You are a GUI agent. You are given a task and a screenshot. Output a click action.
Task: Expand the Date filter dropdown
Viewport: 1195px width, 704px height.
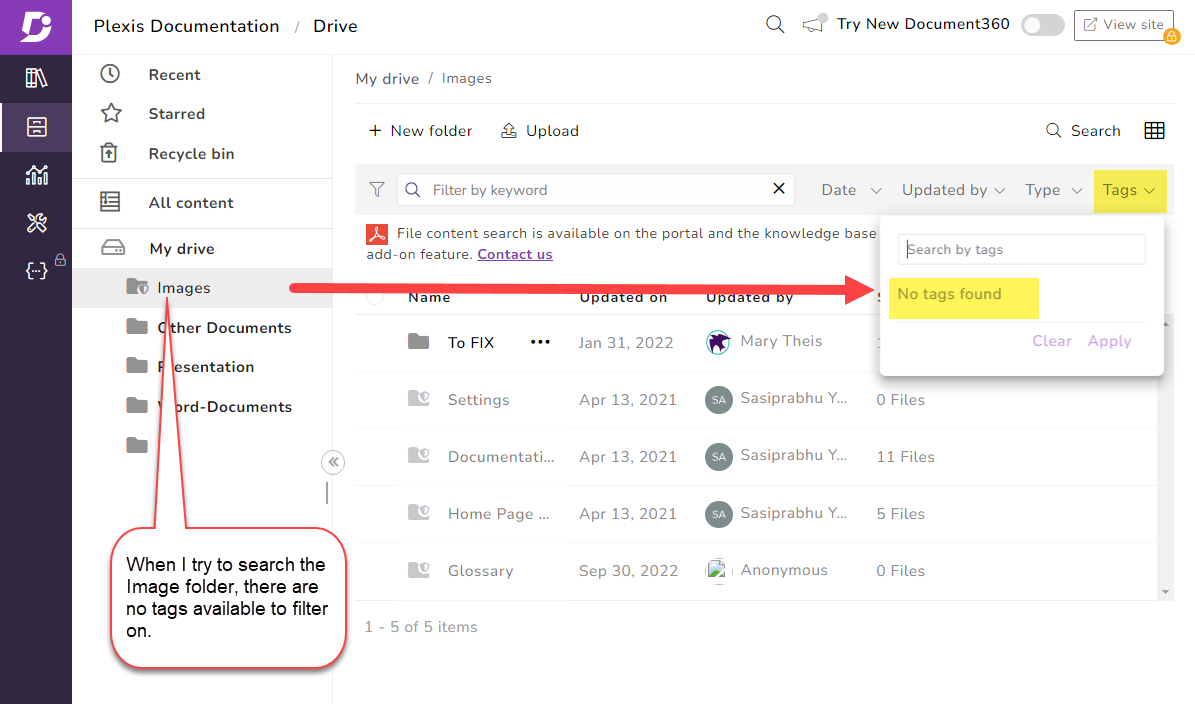coord(851,190)
